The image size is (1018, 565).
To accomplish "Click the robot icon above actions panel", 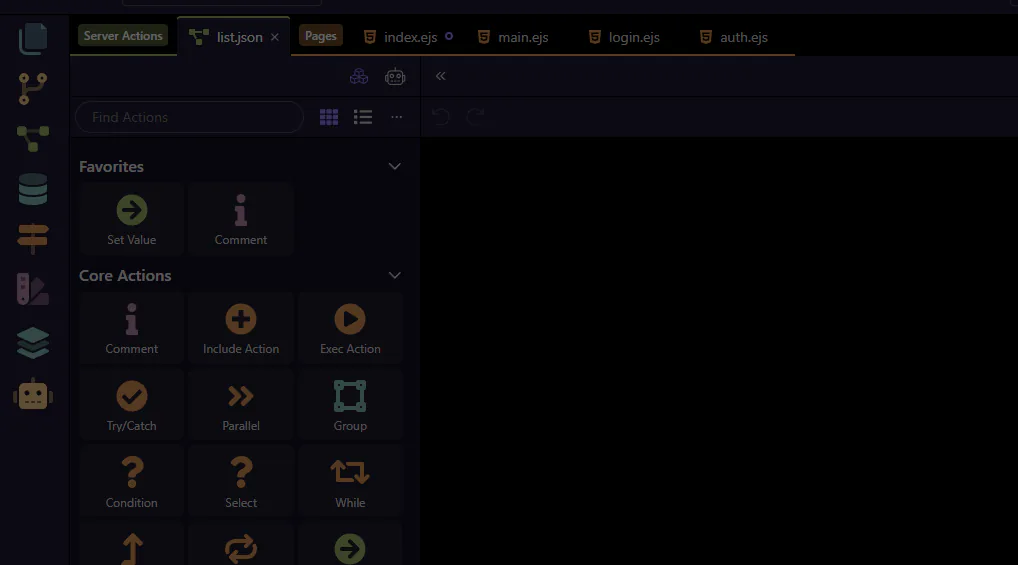I will (x=395, y=77).
